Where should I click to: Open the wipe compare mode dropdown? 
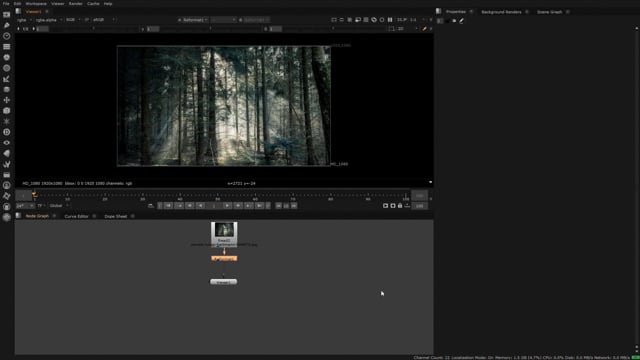point(224,20)
